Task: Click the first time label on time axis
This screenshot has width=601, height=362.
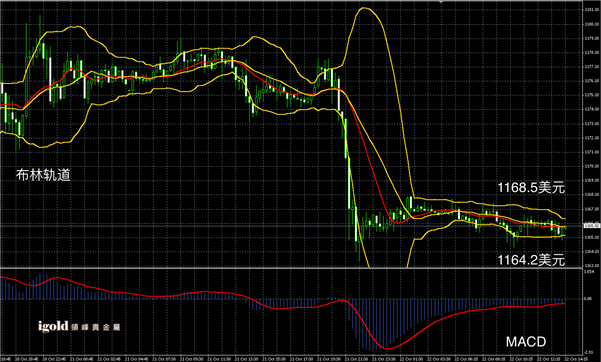Action: (4, 359)
